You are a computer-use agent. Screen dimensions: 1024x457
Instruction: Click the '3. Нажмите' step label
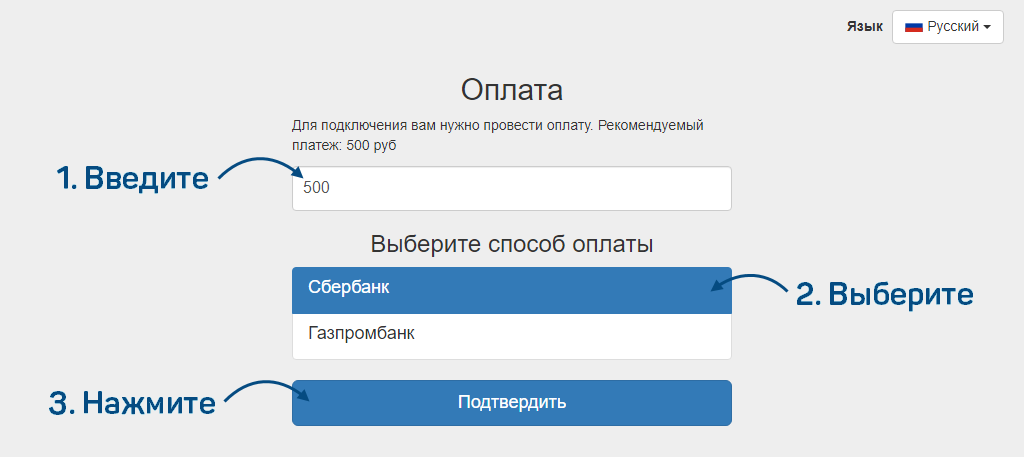click(132, 403)
